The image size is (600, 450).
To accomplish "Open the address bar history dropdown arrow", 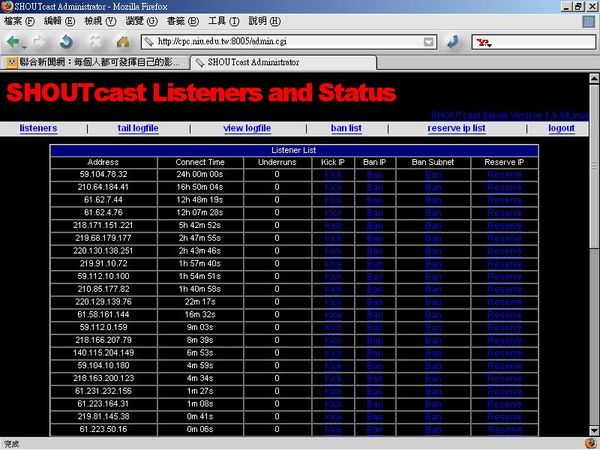I will pos(429,42).
